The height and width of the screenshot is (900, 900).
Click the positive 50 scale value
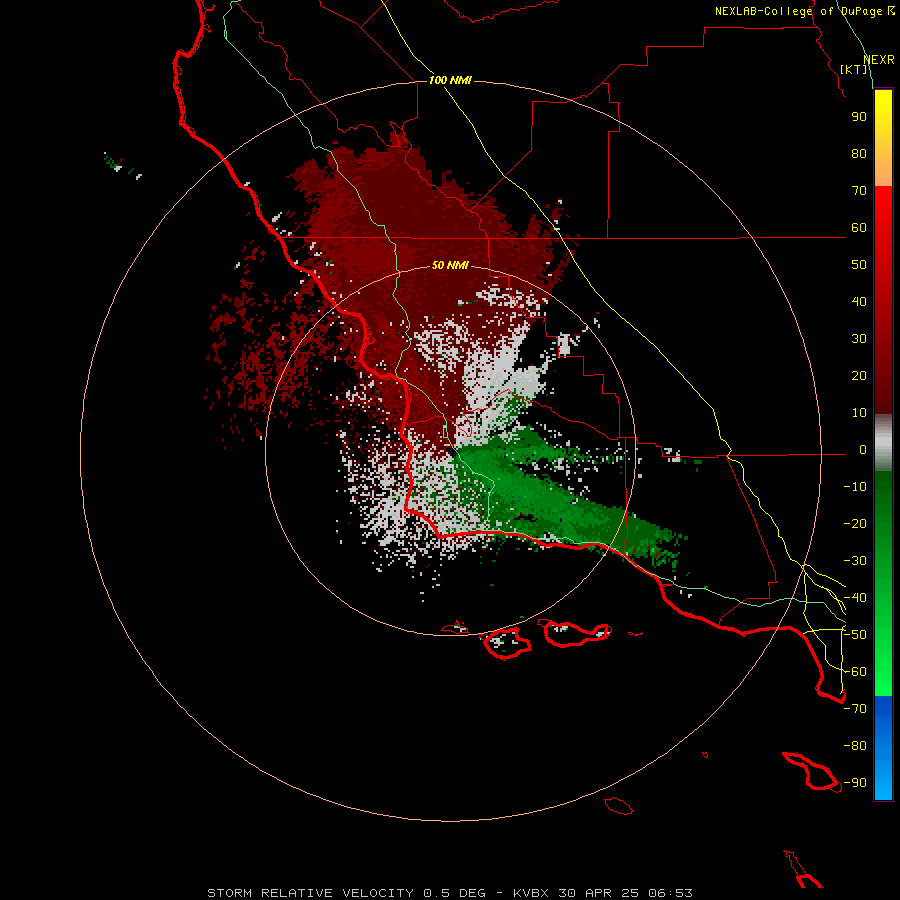coord(859,265)
